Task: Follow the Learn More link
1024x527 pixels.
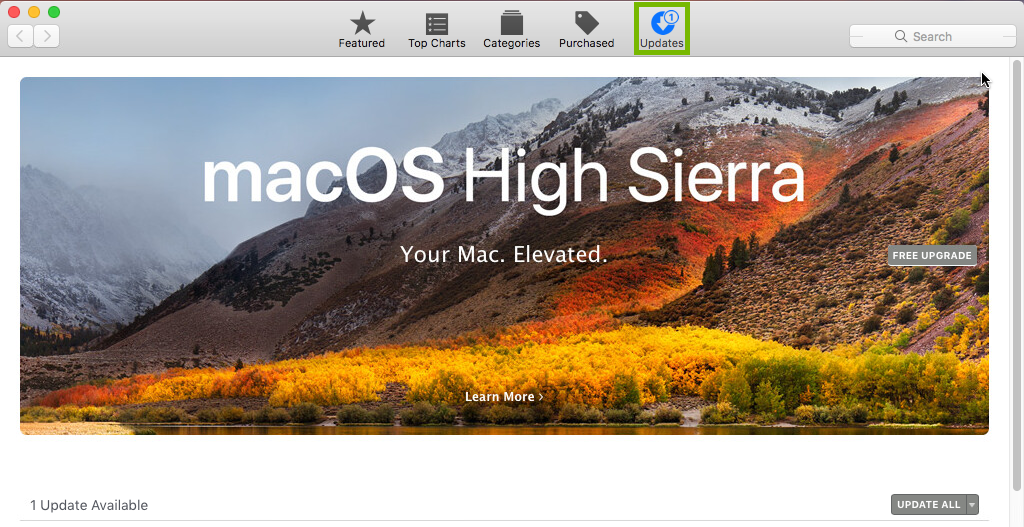Action: tap(504, 396)
